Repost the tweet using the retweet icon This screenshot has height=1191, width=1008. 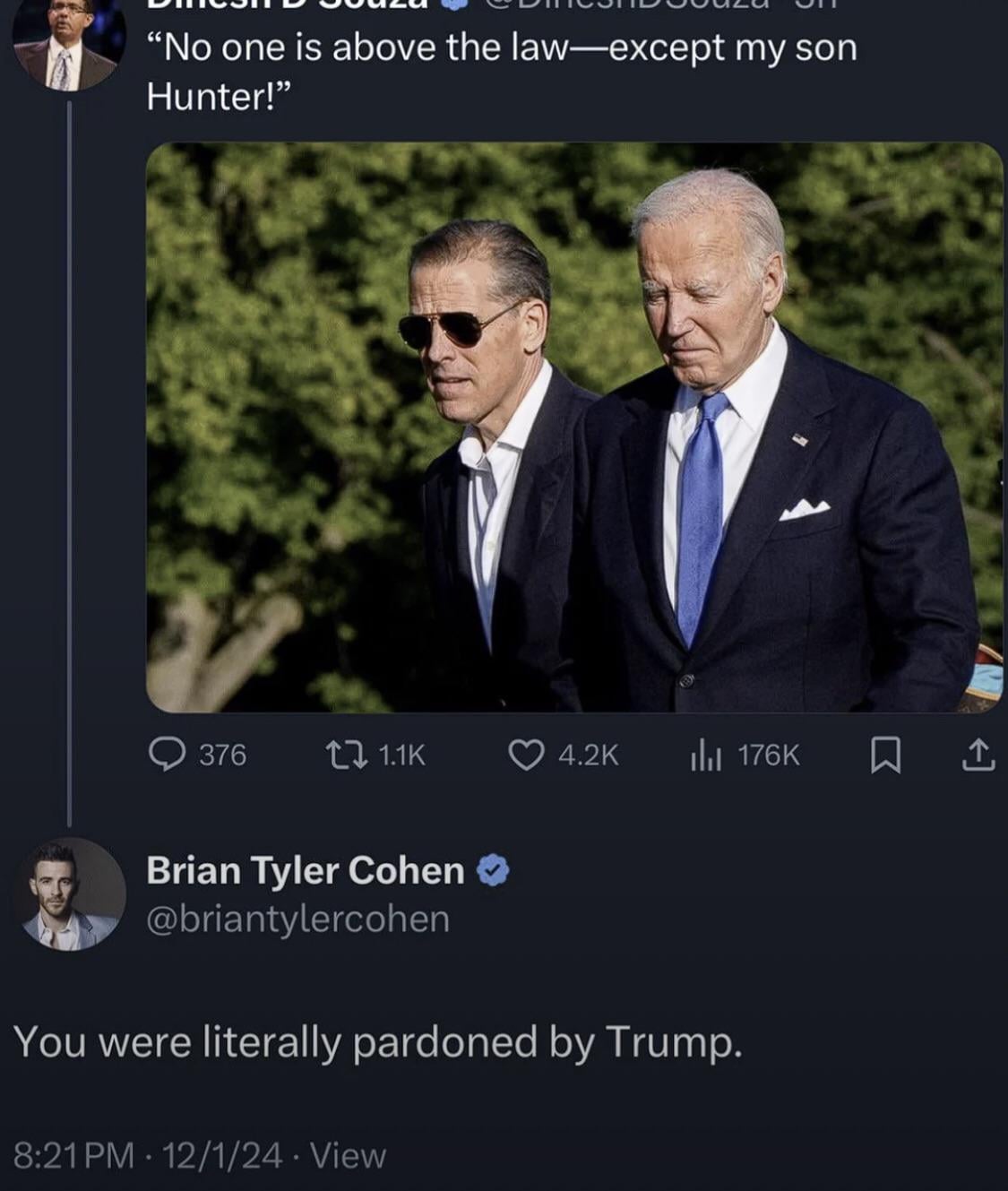[348, 755]
